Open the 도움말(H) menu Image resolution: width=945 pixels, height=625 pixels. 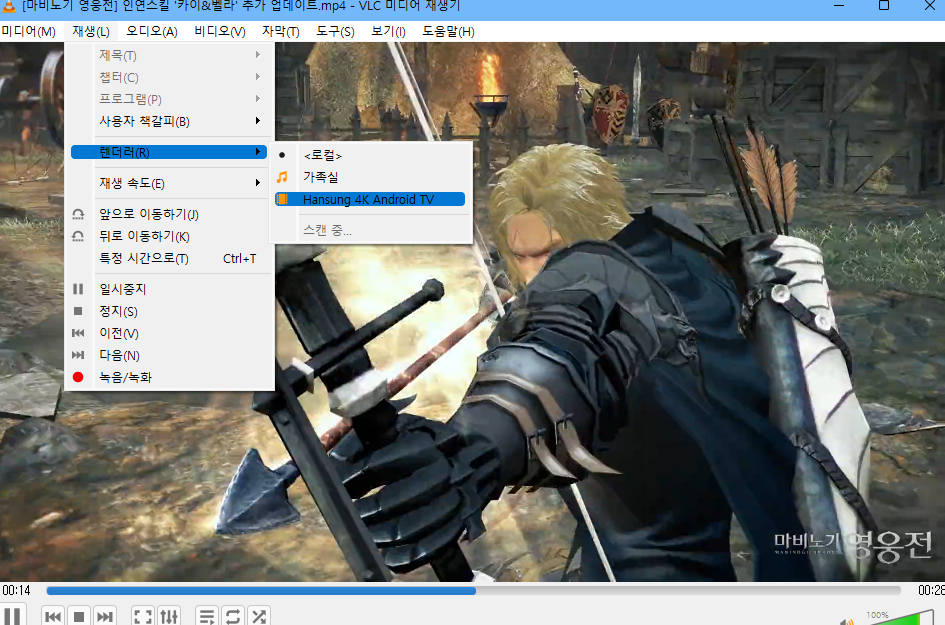click(448, 31)
